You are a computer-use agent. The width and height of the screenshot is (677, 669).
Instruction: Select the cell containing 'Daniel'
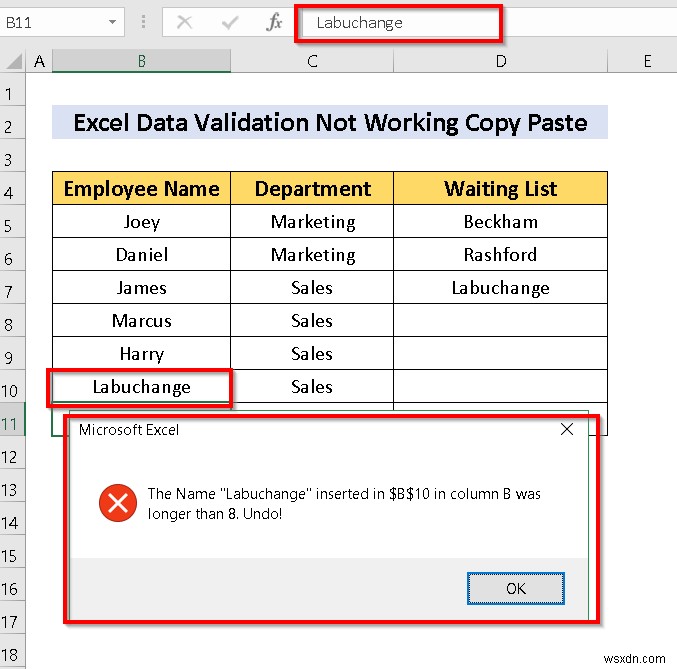(142, 254)
